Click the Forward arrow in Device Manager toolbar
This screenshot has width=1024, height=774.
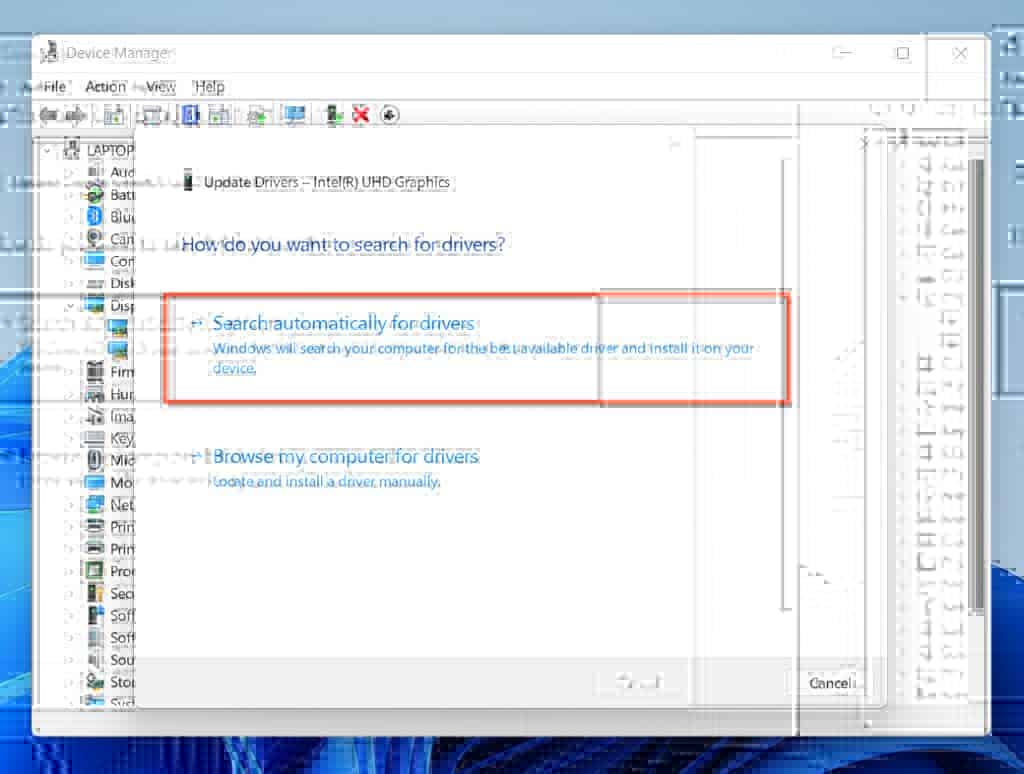(x=75, y=116)
